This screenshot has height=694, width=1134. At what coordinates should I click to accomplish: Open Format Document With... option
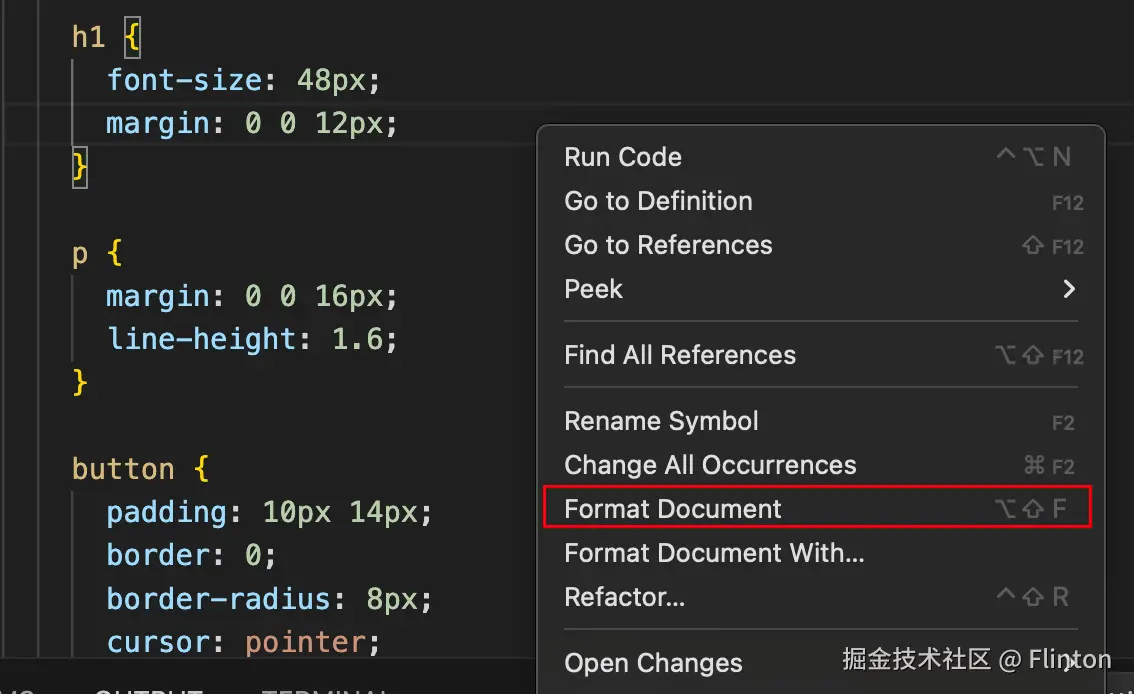714,553
